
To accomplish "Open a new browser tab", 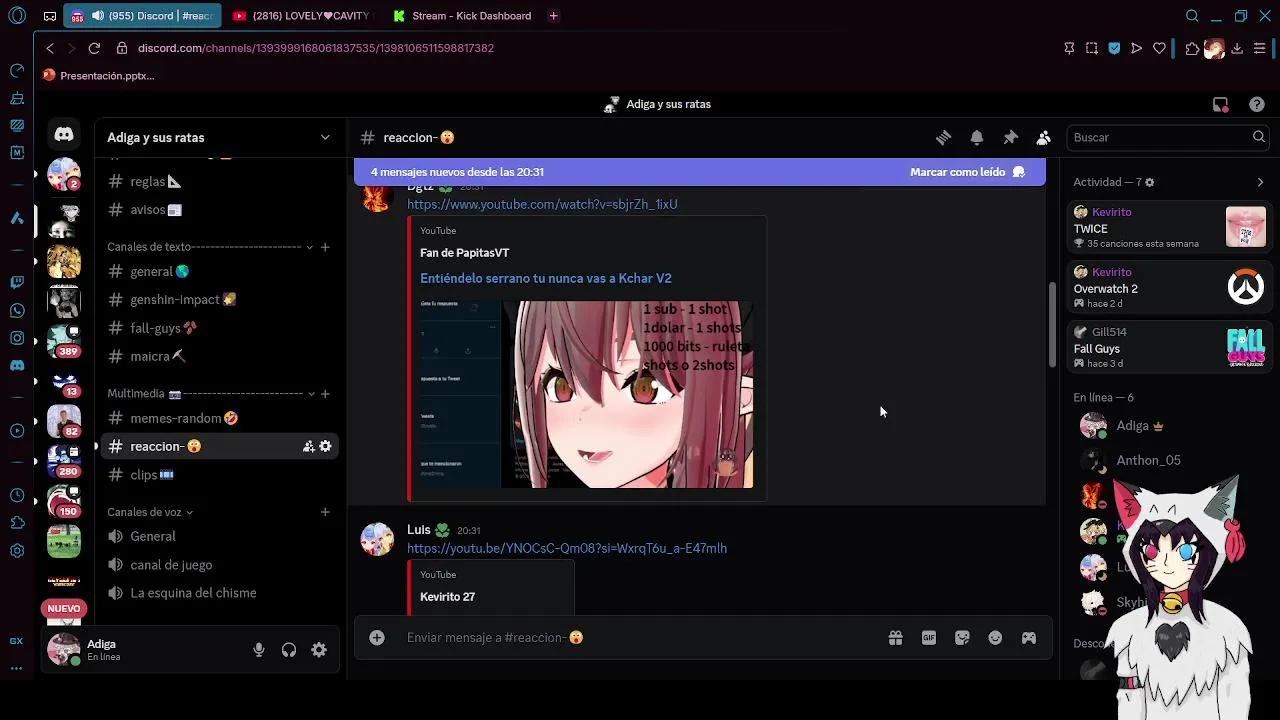I will (553, 16).
